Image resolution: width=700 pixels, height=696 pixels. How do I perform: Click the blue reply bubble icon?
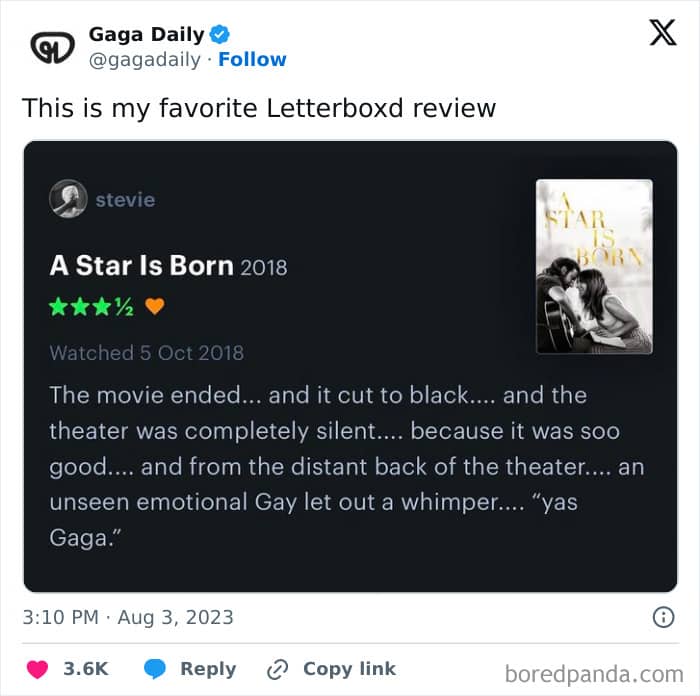click(155, 669)
